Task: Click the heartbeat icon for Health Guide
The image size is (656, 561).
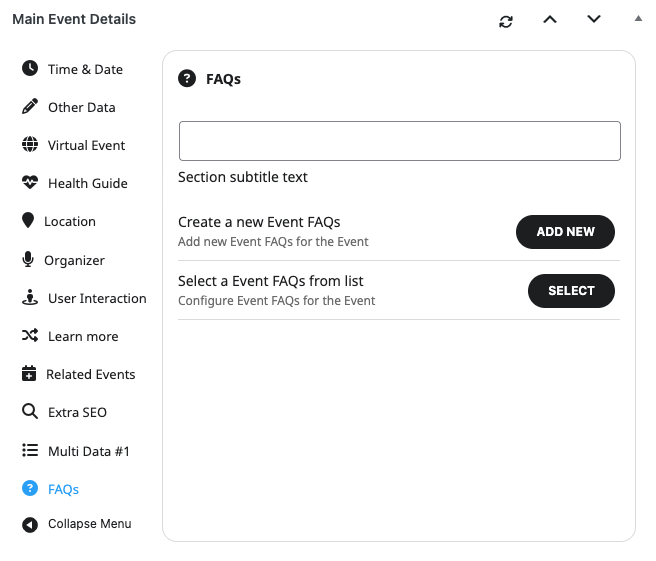Action: [x=30, y=183]
